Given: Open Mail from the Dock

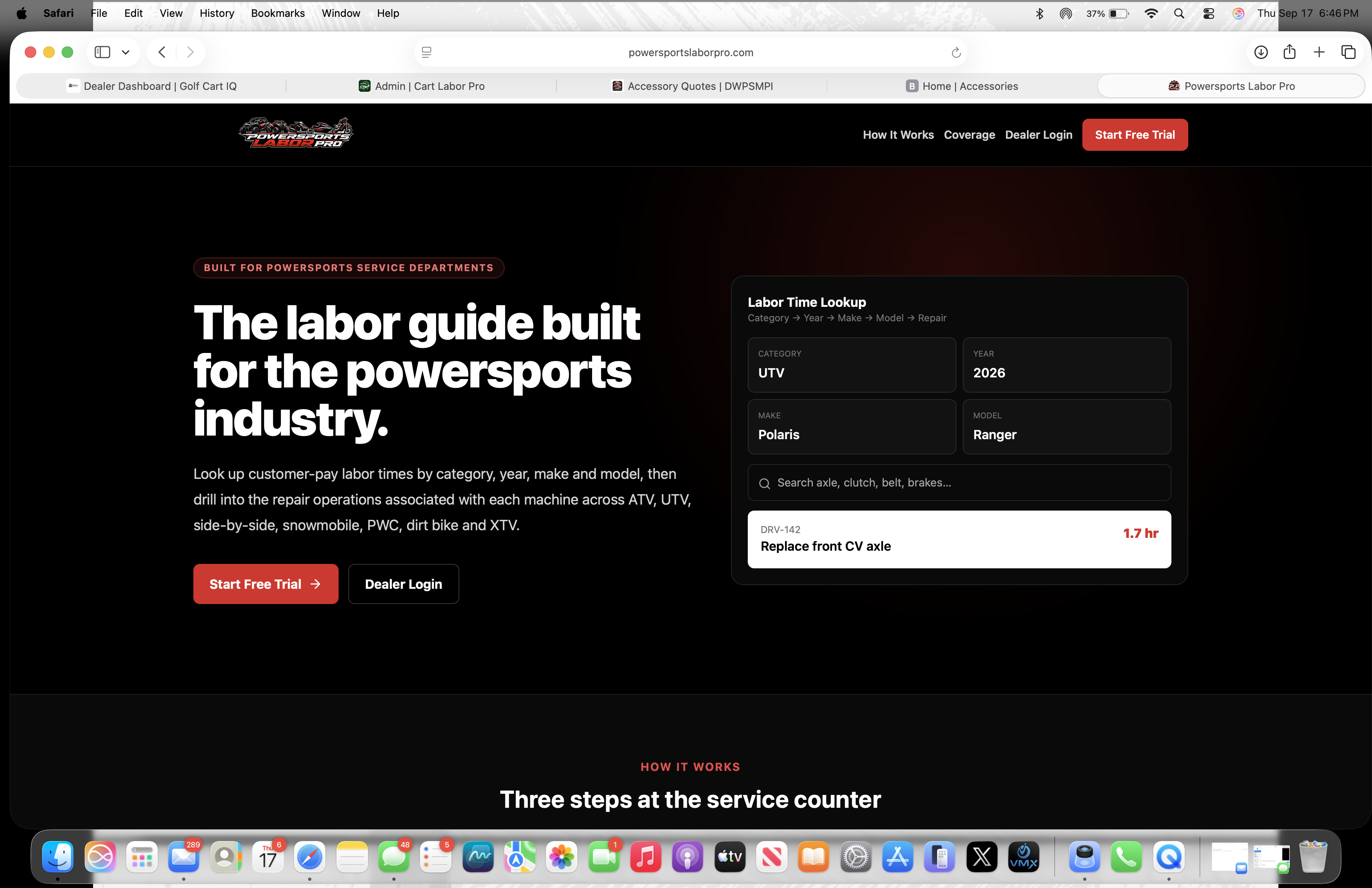Looking at the screenshot, I should 183,857.
